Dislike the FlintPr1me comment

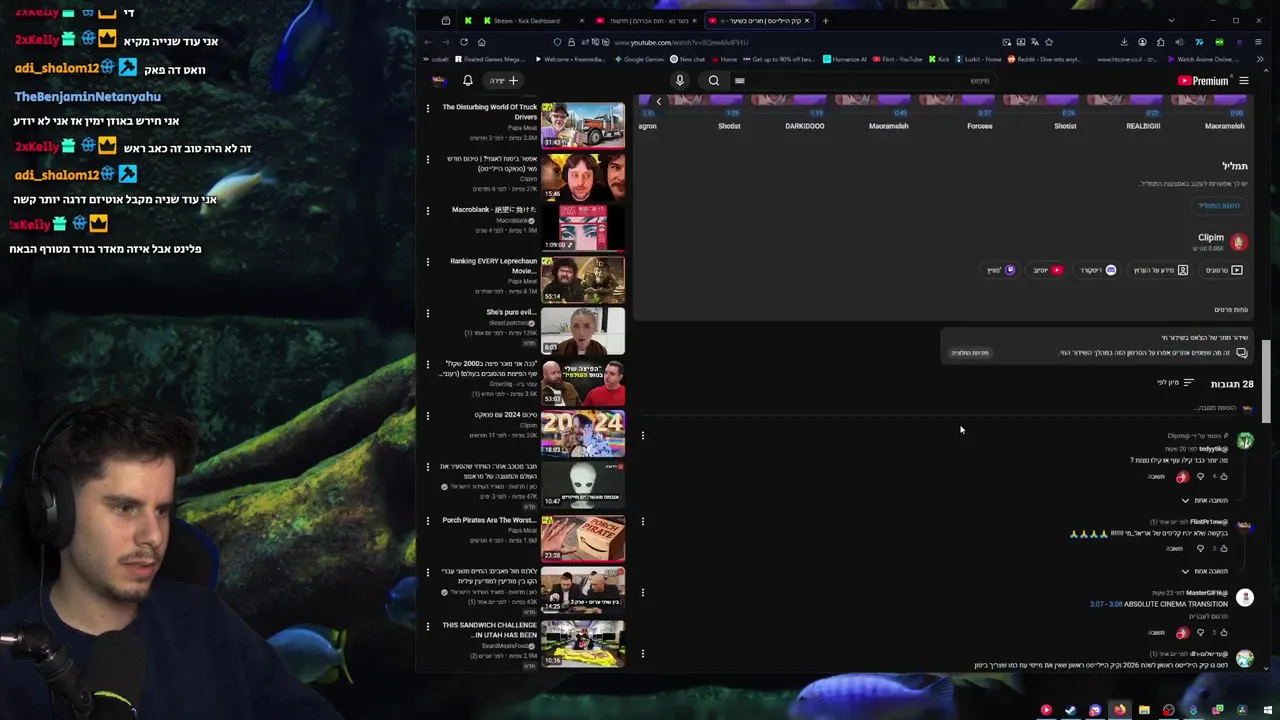tap(1200, 548)
